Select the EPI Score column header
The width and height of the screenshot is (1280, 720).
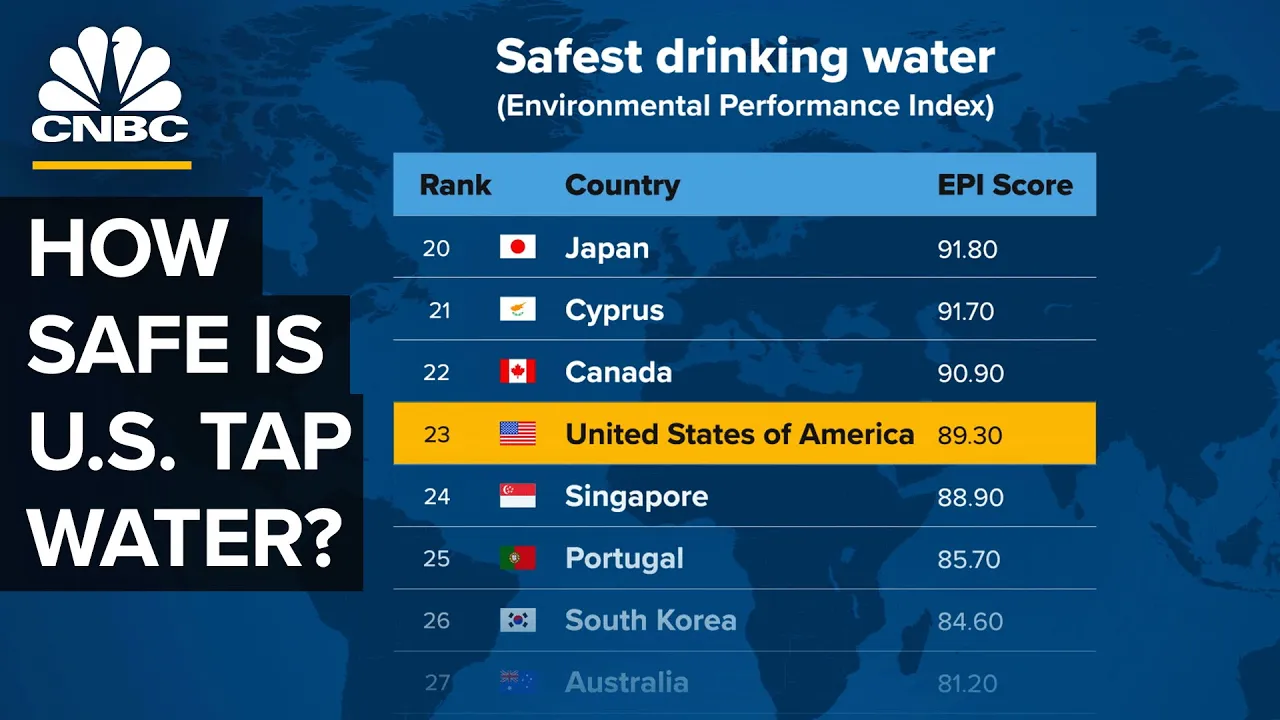click(x=1004, y=185)
